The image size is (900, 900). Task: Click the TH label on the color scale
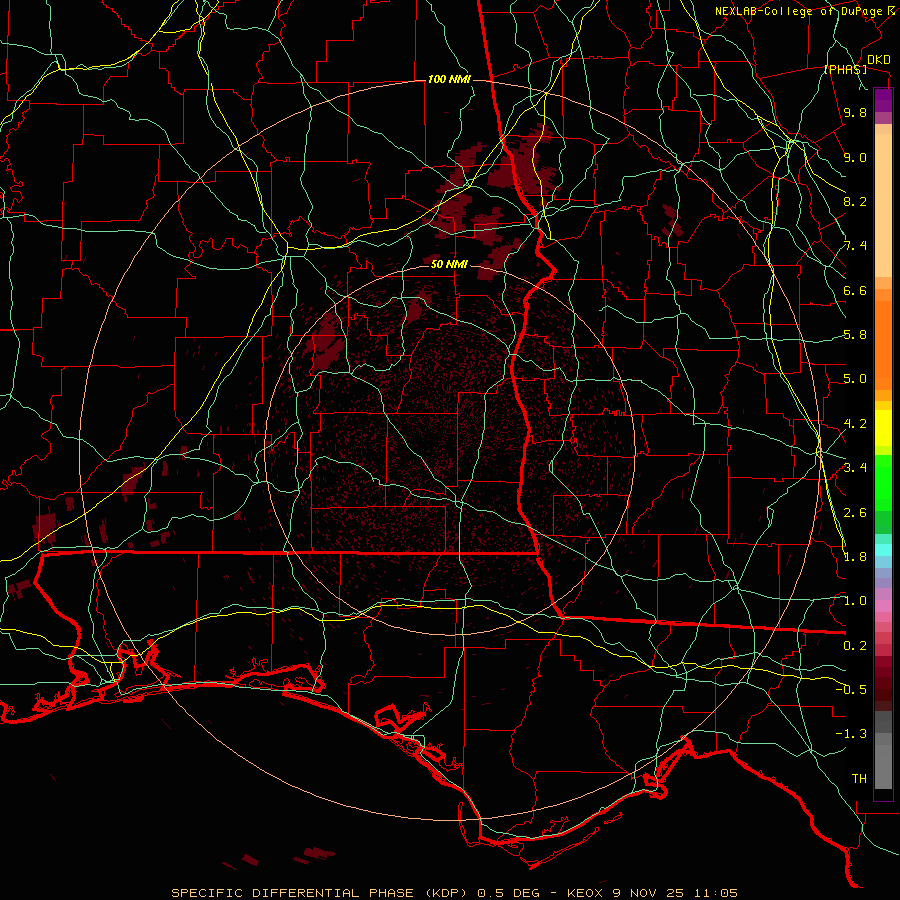pyautogui.click(x=859, y=778)
